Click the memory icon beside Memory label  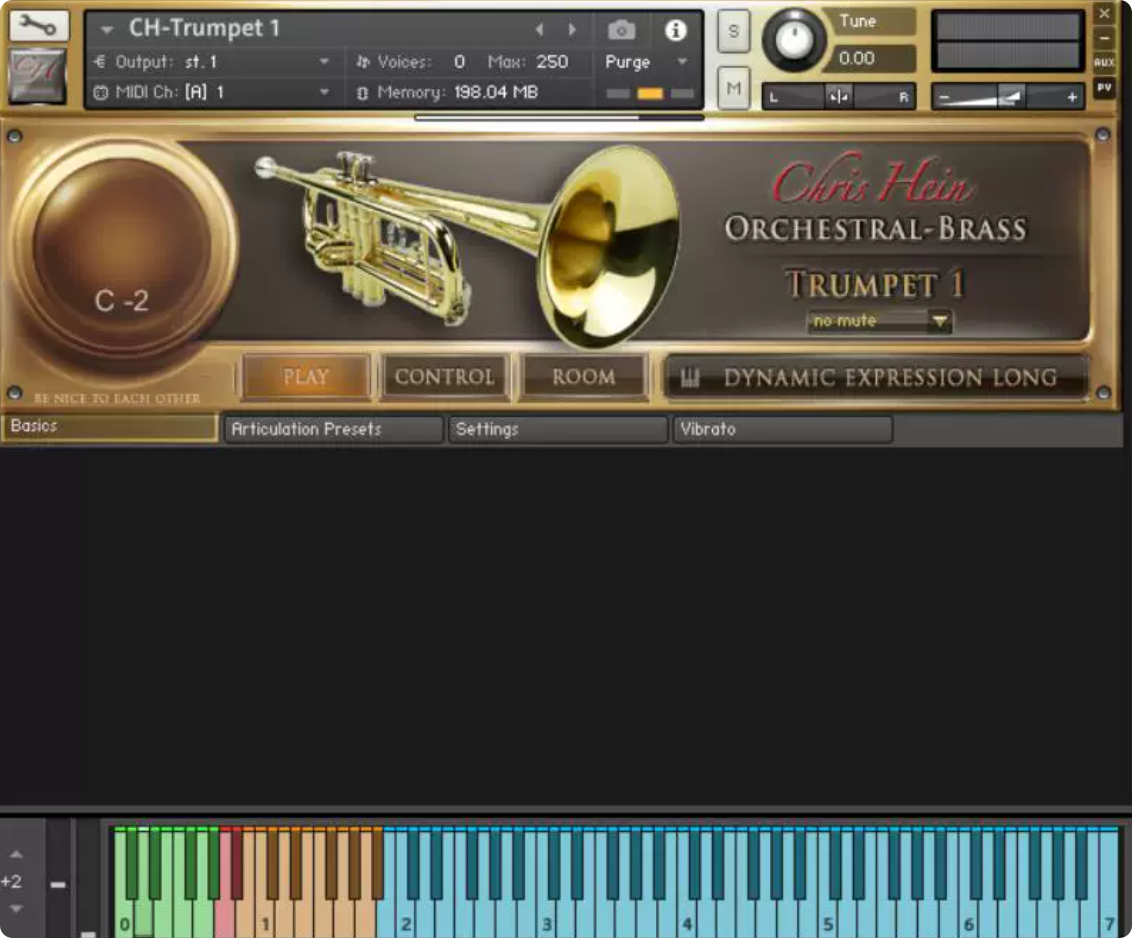362,92
